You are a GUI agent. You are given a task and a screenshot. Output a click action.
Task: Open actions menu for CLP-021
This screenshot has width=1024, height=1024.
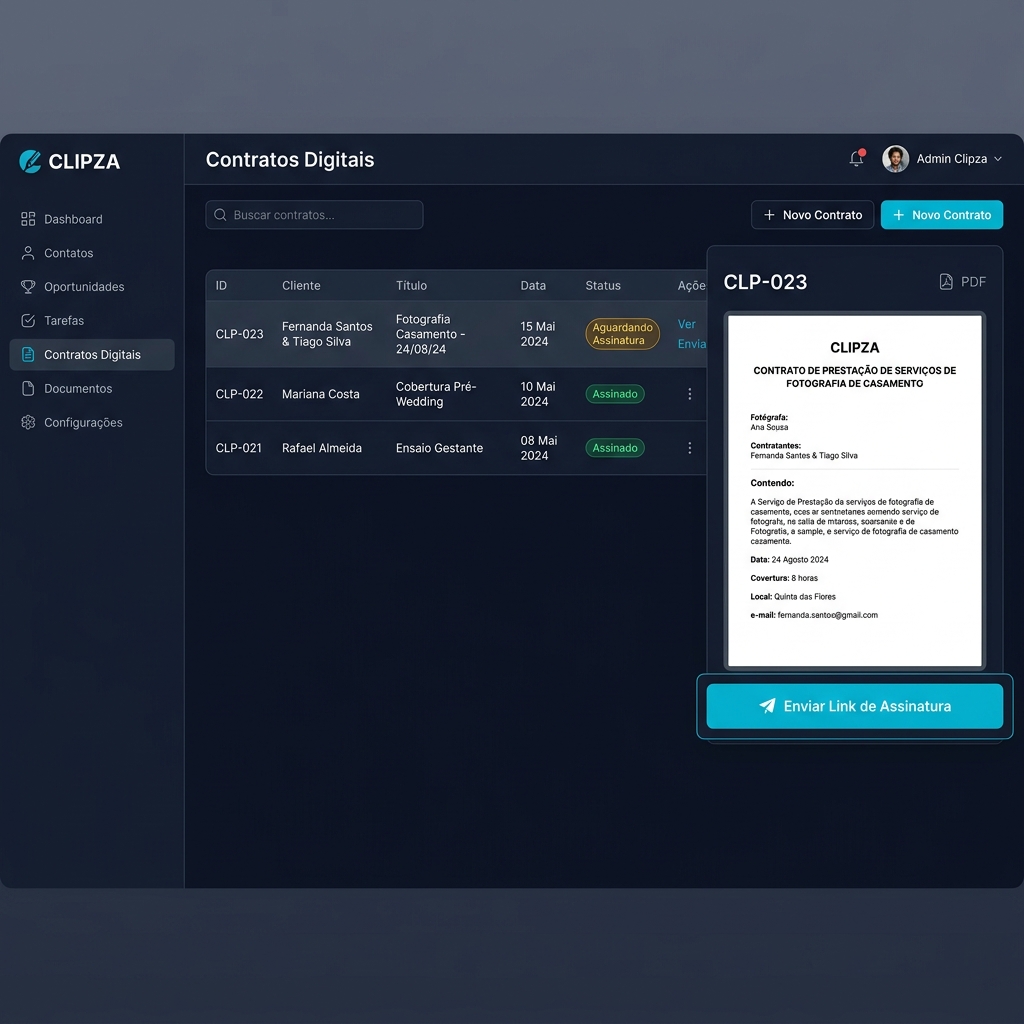coord(690,448)
